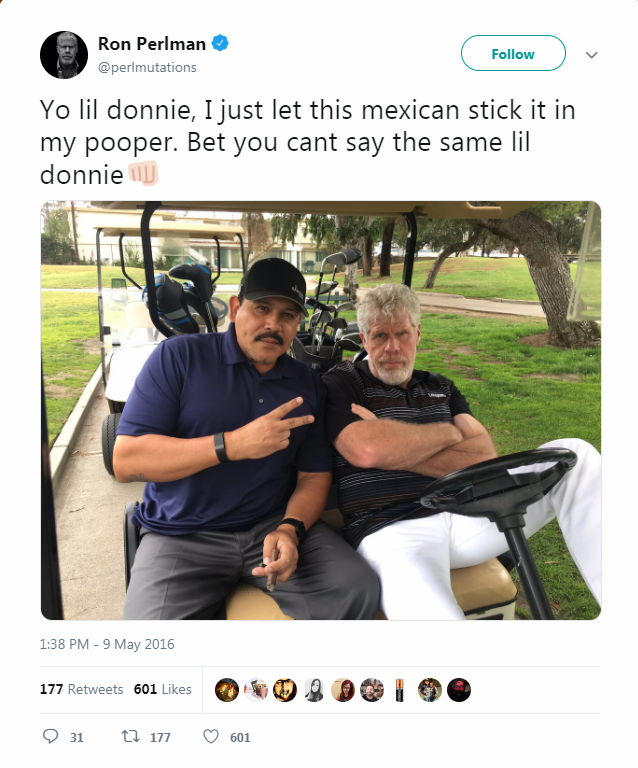Open the golf cart photo
Viewport: 638px width, 768px height.
coord(321,410)
